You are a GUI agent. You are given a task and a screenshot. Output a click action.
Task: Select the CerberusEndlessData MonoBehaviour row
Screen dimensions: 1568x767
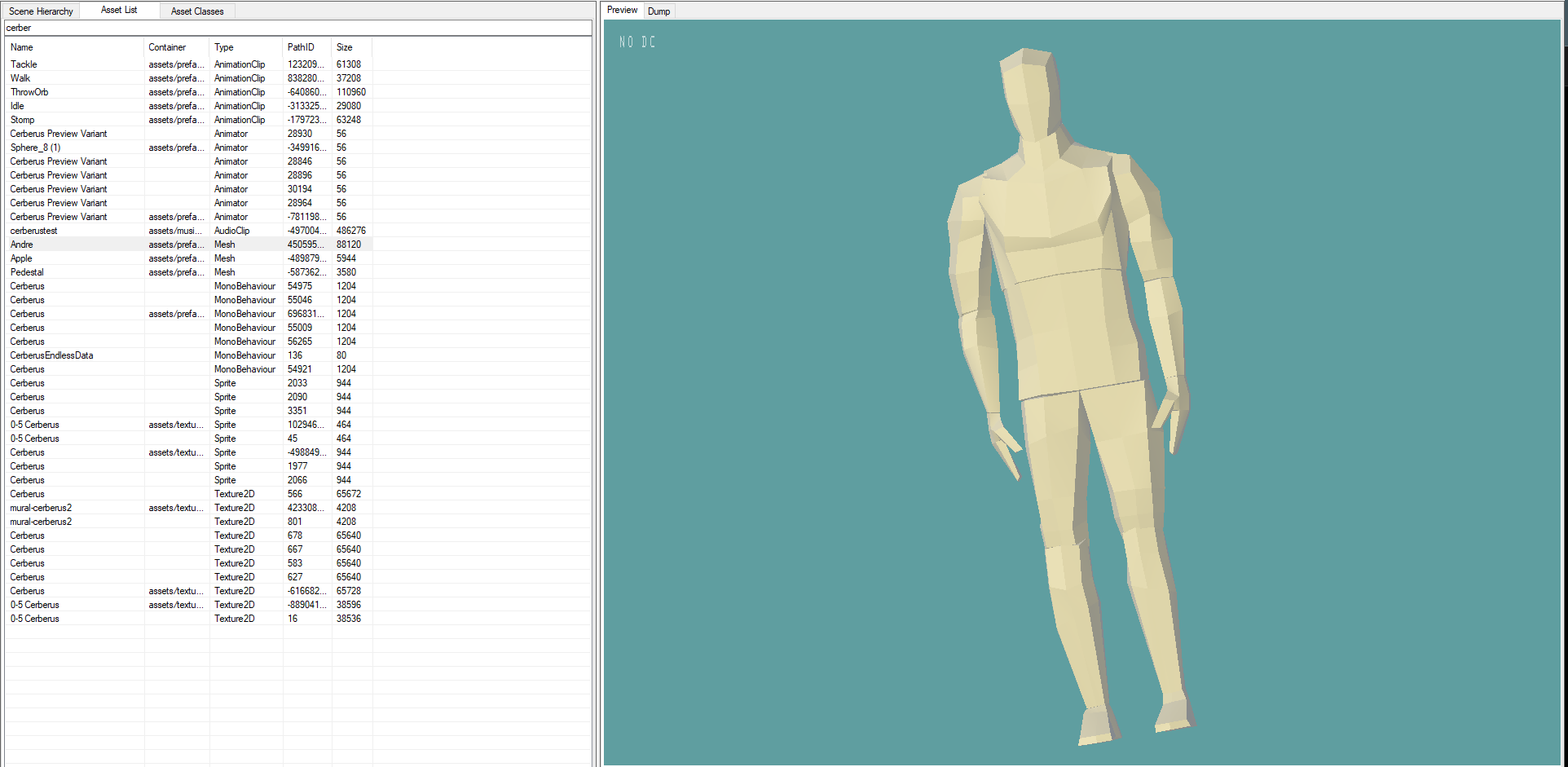[51, 355]
